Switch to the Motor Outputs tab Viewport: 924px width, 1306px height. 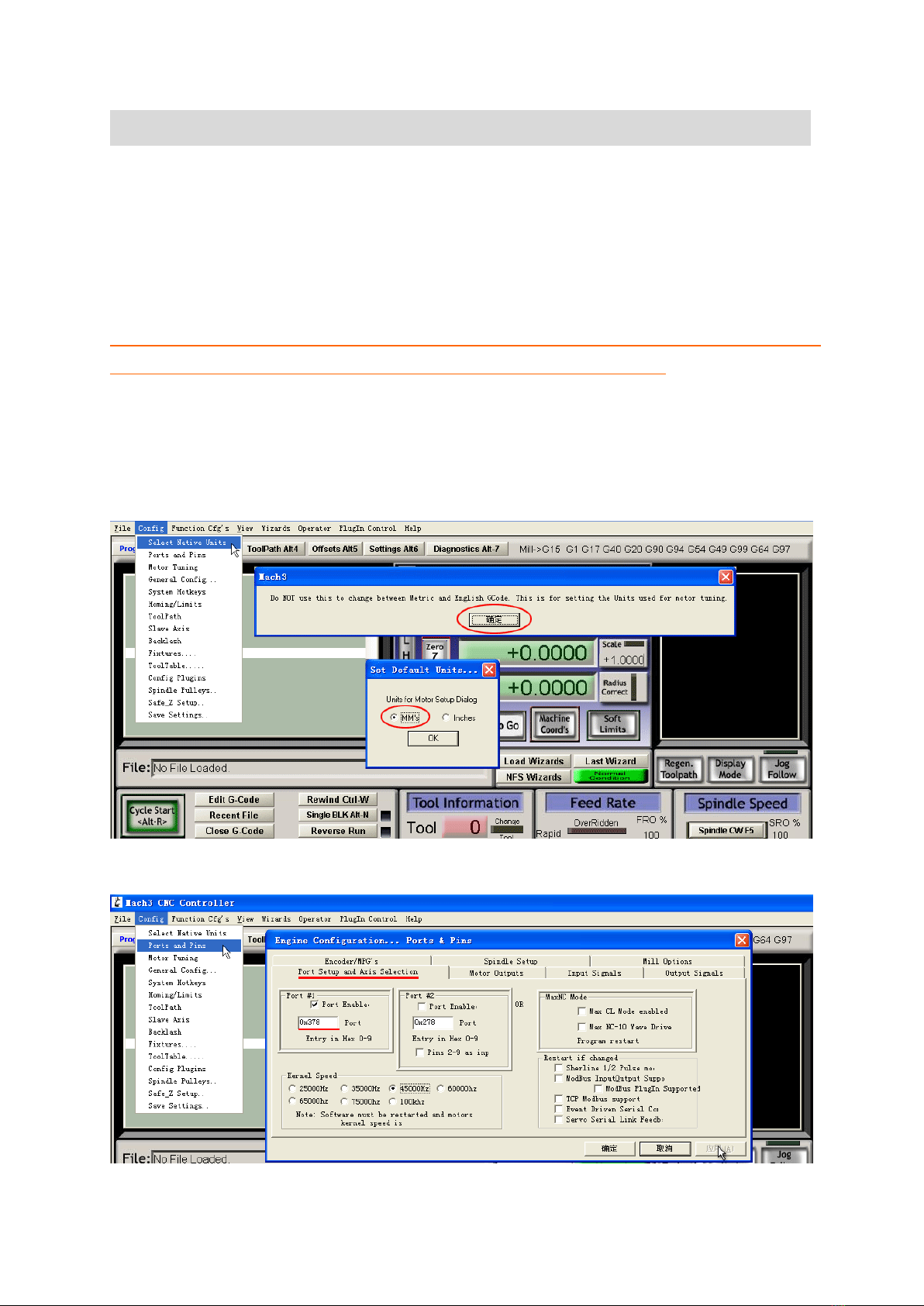[x=496, y=973]
